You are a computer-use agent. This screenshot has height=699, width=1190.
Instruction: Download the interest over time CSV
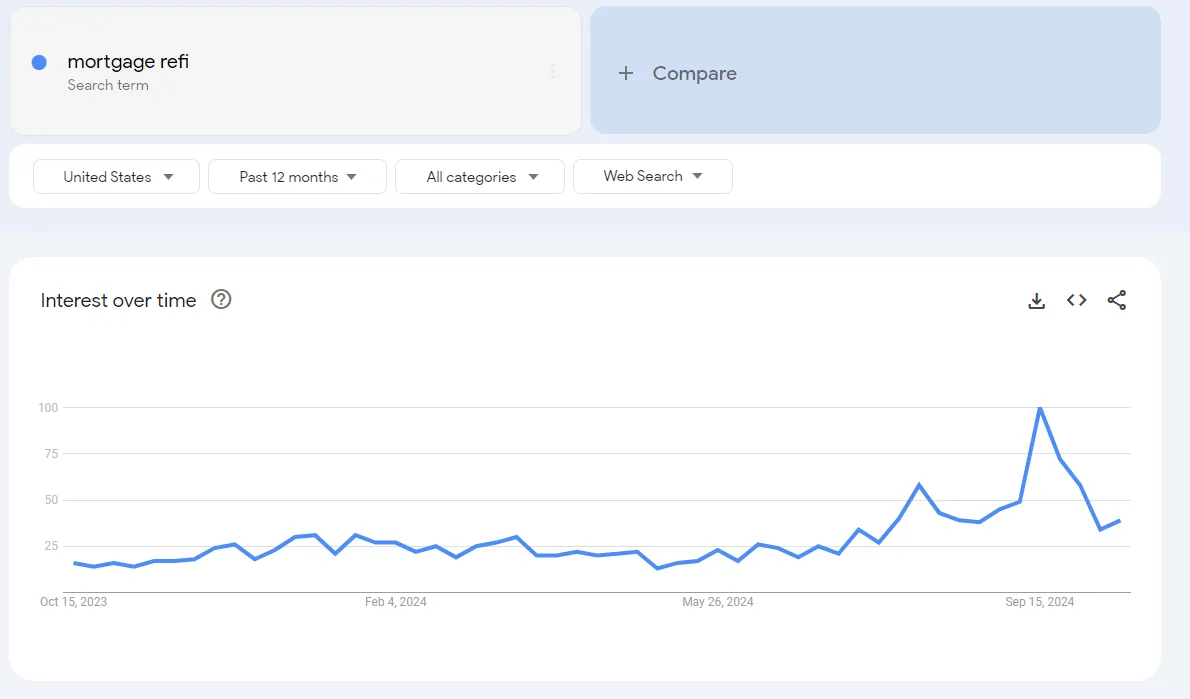1037,300
